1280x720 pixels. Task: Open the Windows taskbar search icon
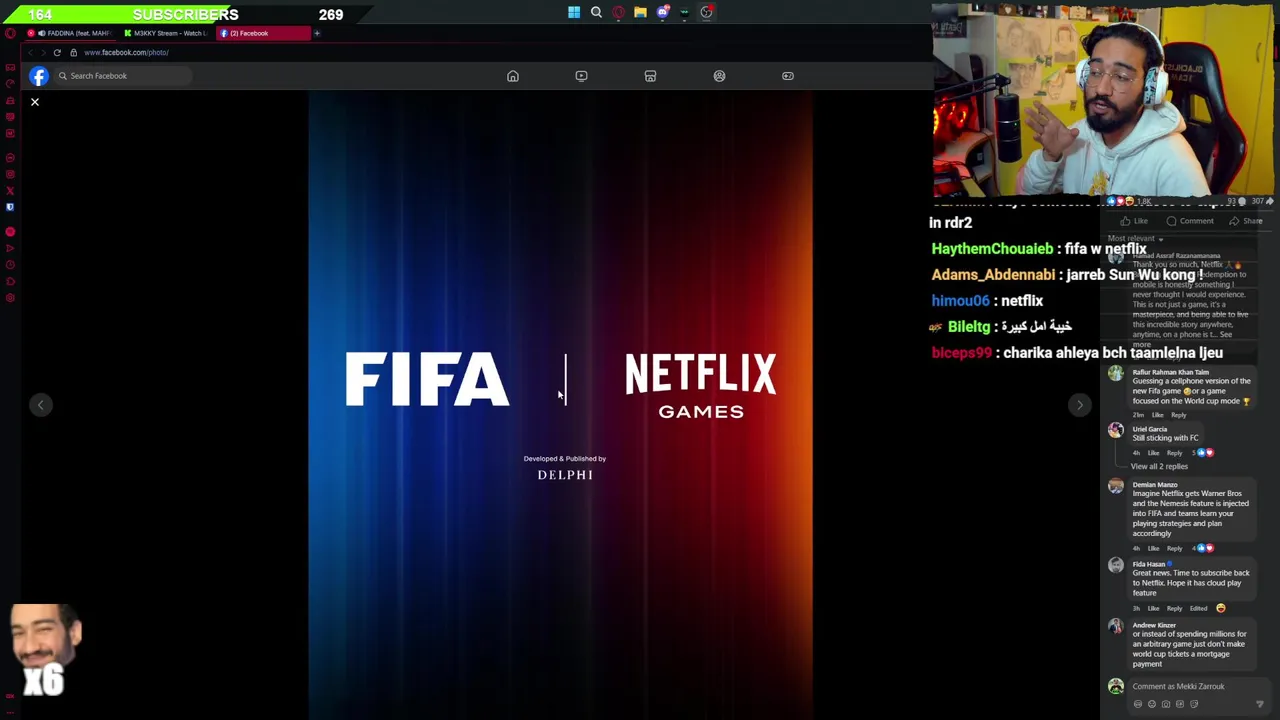tap(596, 13)
